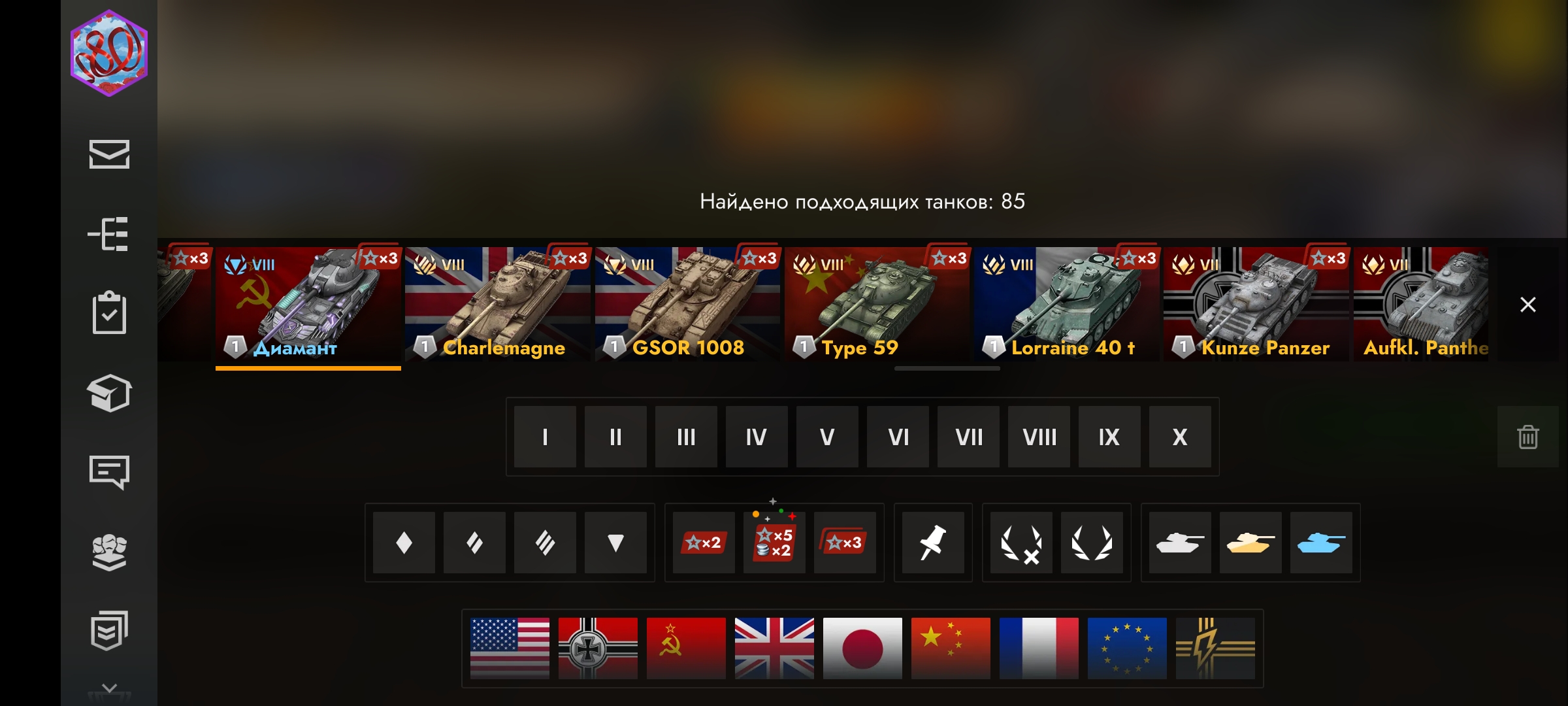This screenshot has width=1568, height=706.
Task: Clear filters with trash bin icon
Action: click(1527, 437)
